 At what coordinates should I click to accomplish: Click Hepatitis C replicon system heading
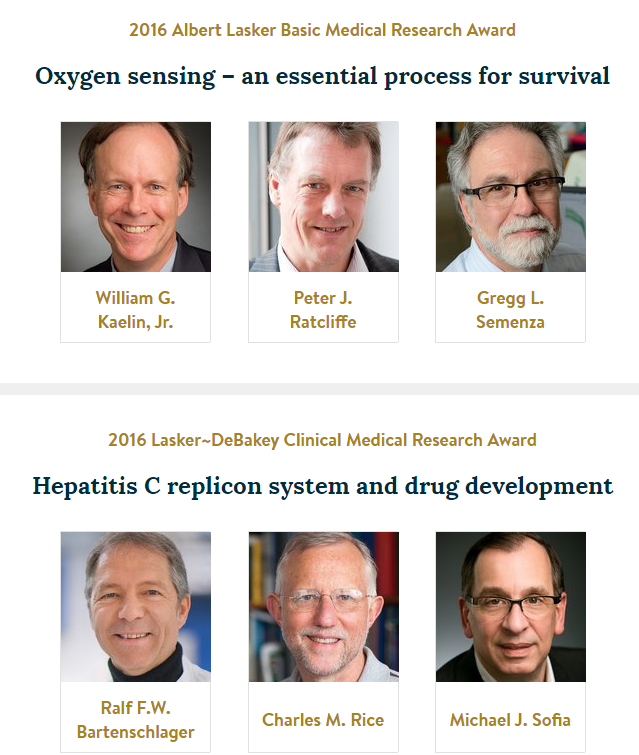(323, 486)
